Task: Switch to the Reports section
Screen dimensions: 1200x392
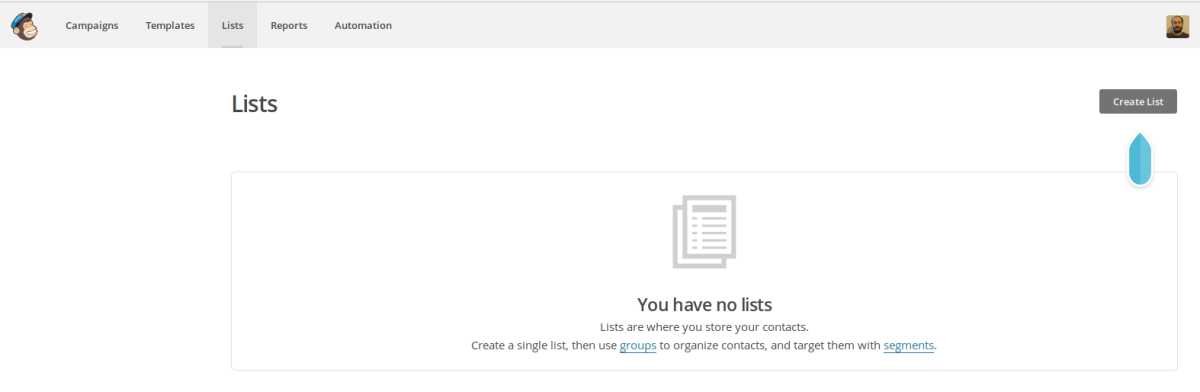Action: (289, 26)
